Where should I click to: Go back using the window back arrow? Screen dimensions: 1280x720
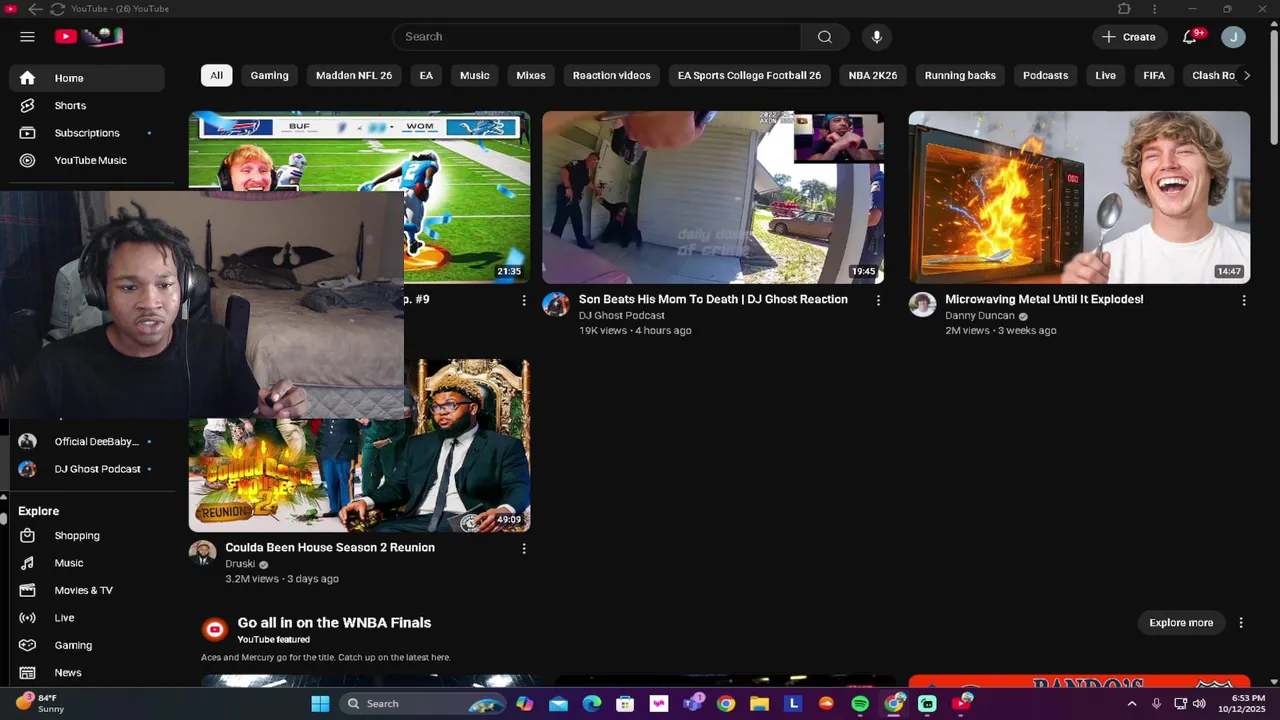click(x=35, y=9)
